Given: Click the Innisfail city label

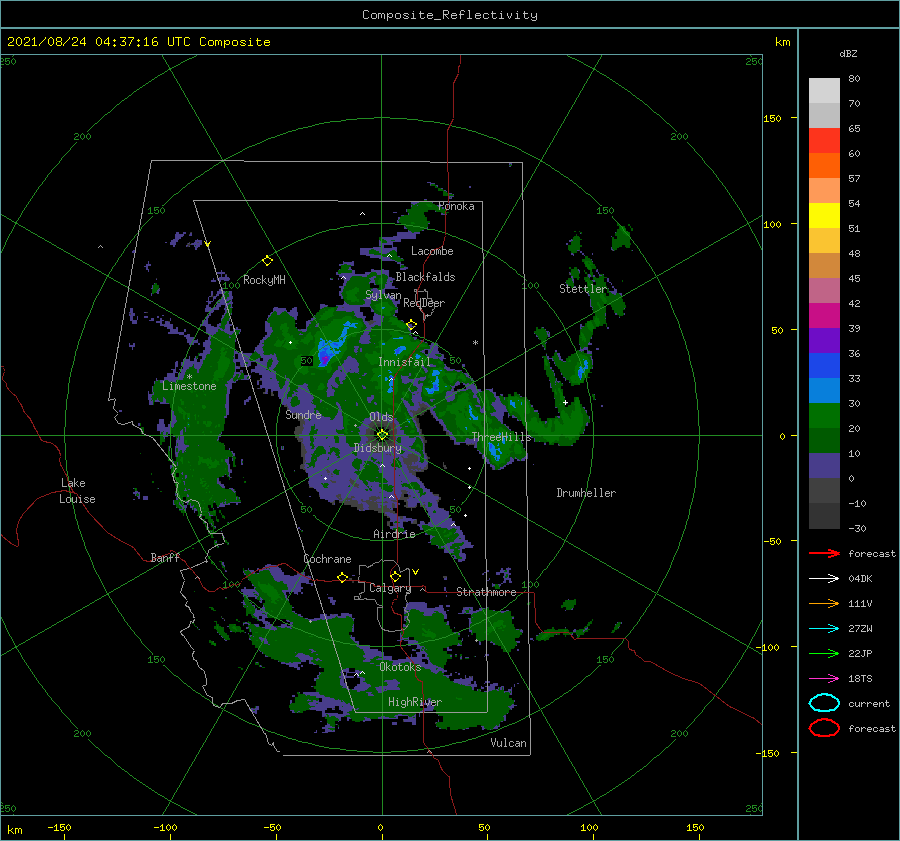Looking at the screenshot, I should tap(404, 362).
